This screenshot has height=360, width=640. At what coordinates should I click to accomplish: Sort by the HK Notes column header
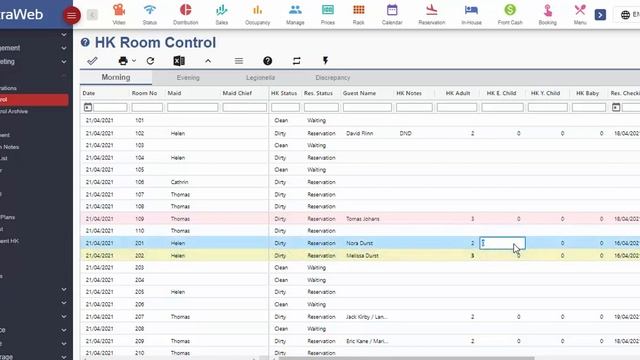pyautogui.click(x=409, y=93)
